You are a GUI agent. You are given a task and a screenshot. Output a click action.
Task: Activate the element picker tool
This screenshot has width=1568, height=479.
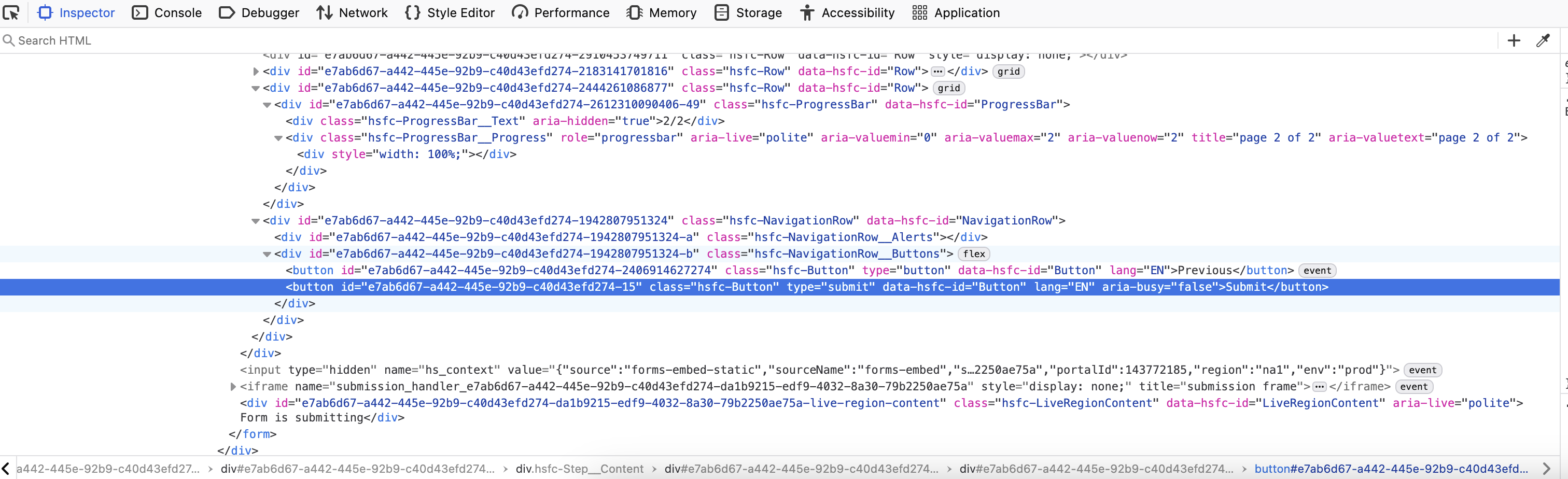[x=11, y=13]
